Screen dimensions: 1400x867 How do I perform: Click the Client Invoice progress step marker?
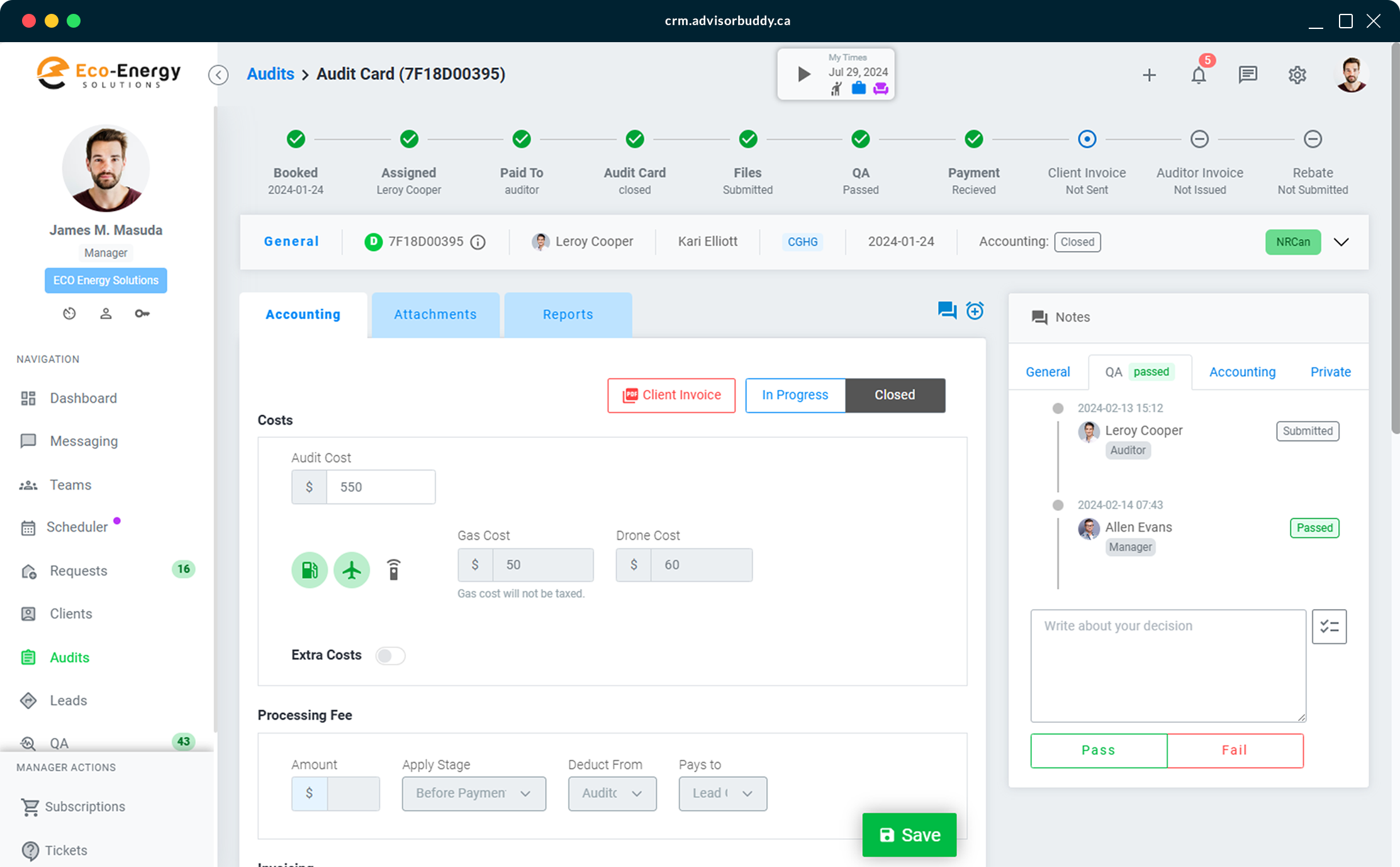tap(1087, 139)
